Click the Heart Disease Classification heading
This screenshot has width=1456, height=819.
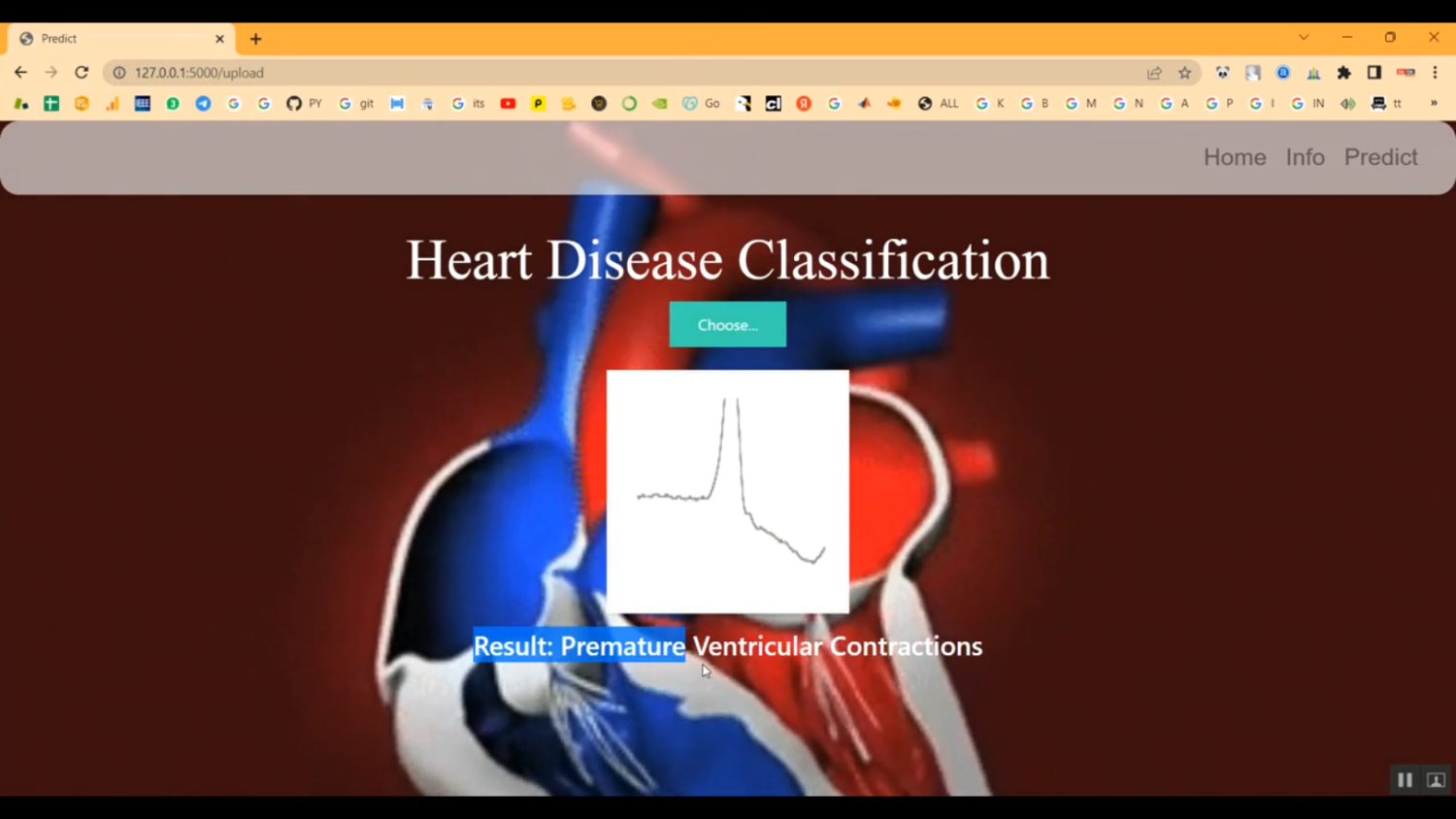click(728, 260)
